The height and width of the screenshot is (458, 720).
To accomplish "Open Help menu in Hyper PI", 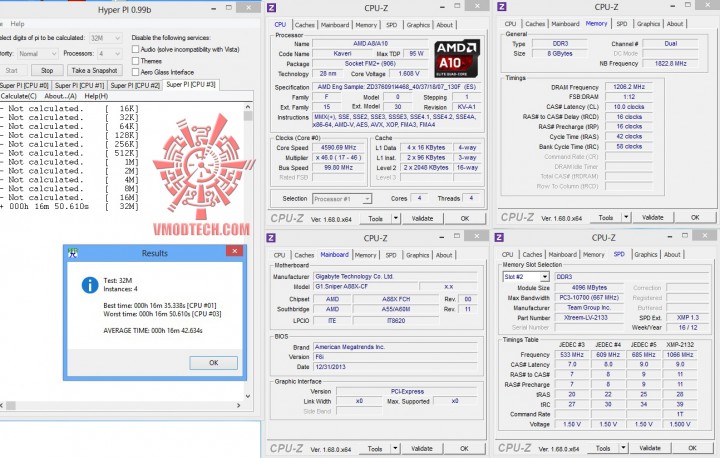I will (17, 24).
